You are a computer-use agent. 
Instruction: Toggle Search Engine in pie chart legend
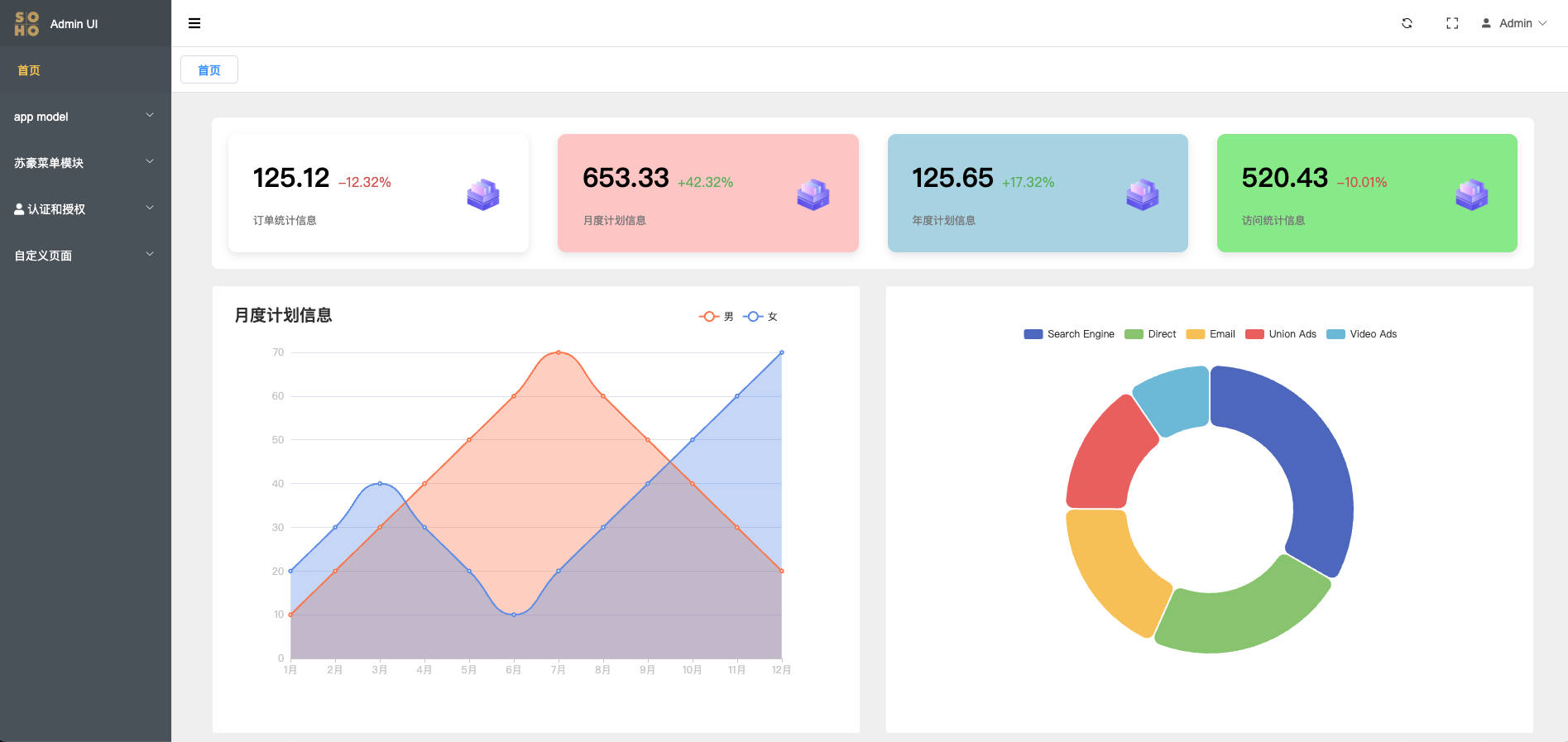click(x=1069, y=334)
